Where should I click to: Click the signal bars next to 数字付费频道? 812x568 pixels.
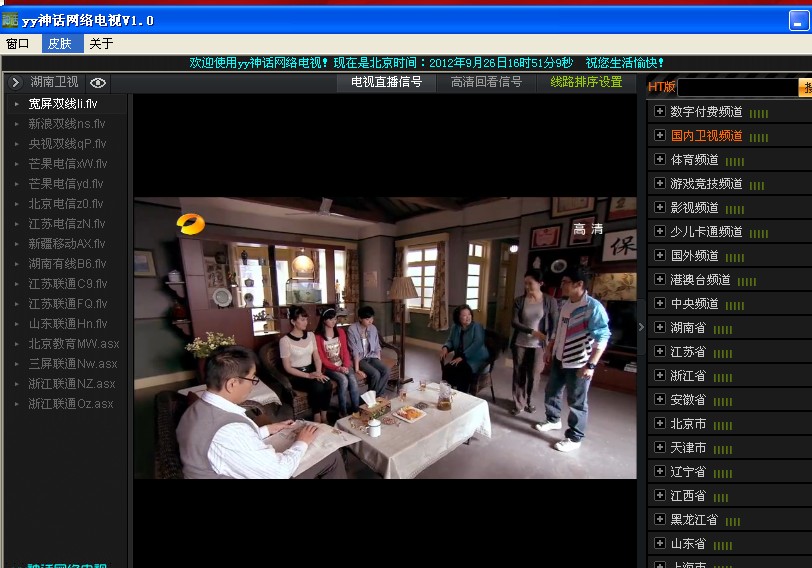point(759,113)
